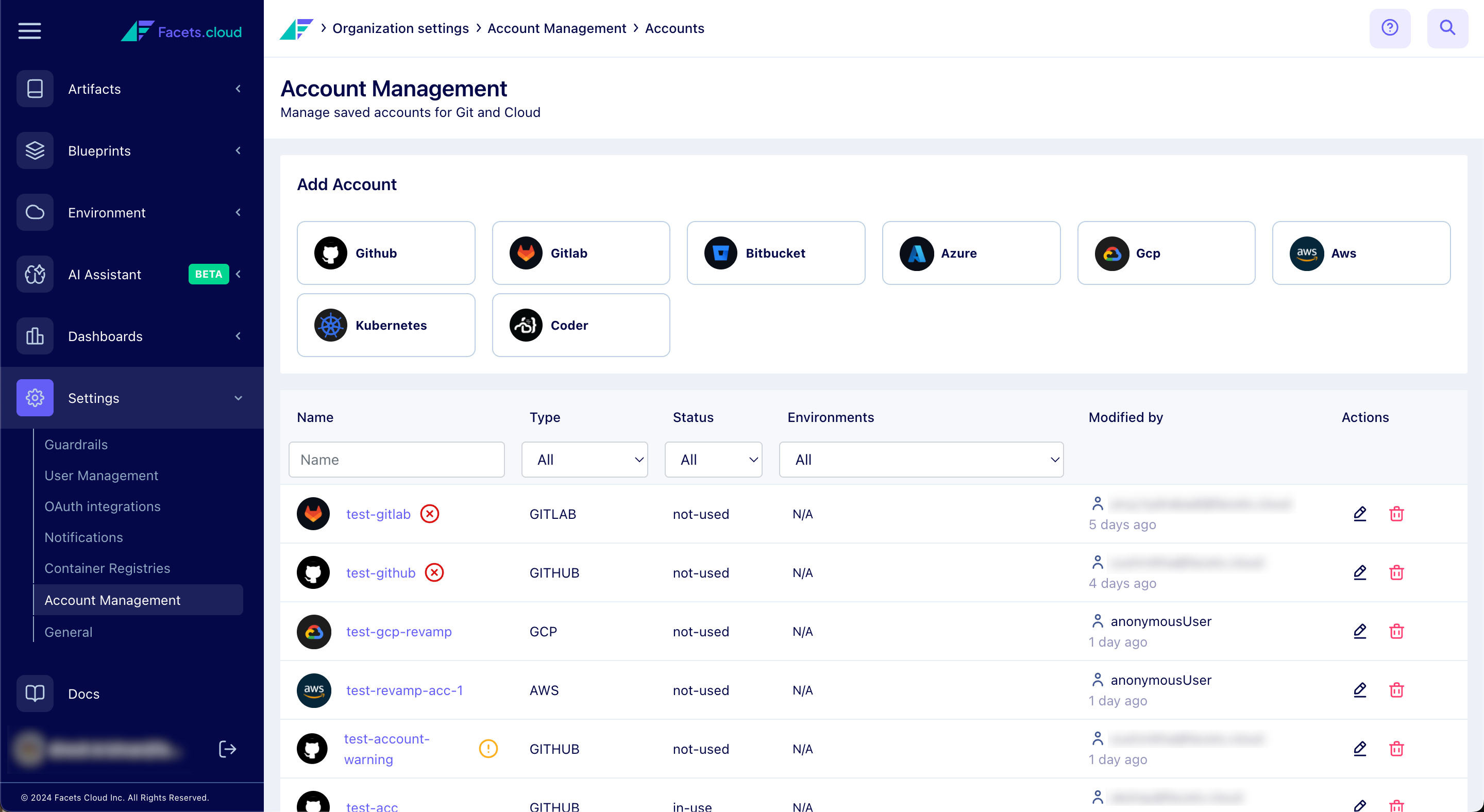This screenshot has height=812, width=1484.
Task: Open the Docs sidebar item
Action: pyautogui.click(x=83, y=693)
